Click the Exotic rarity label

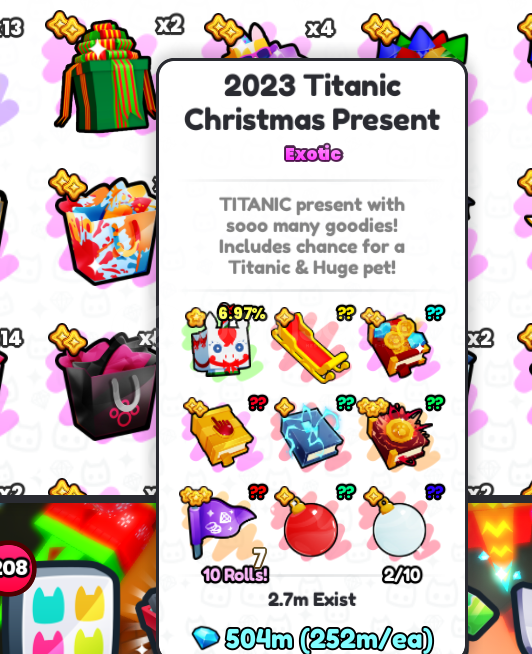pyautogui.click(x=313, y=154)
